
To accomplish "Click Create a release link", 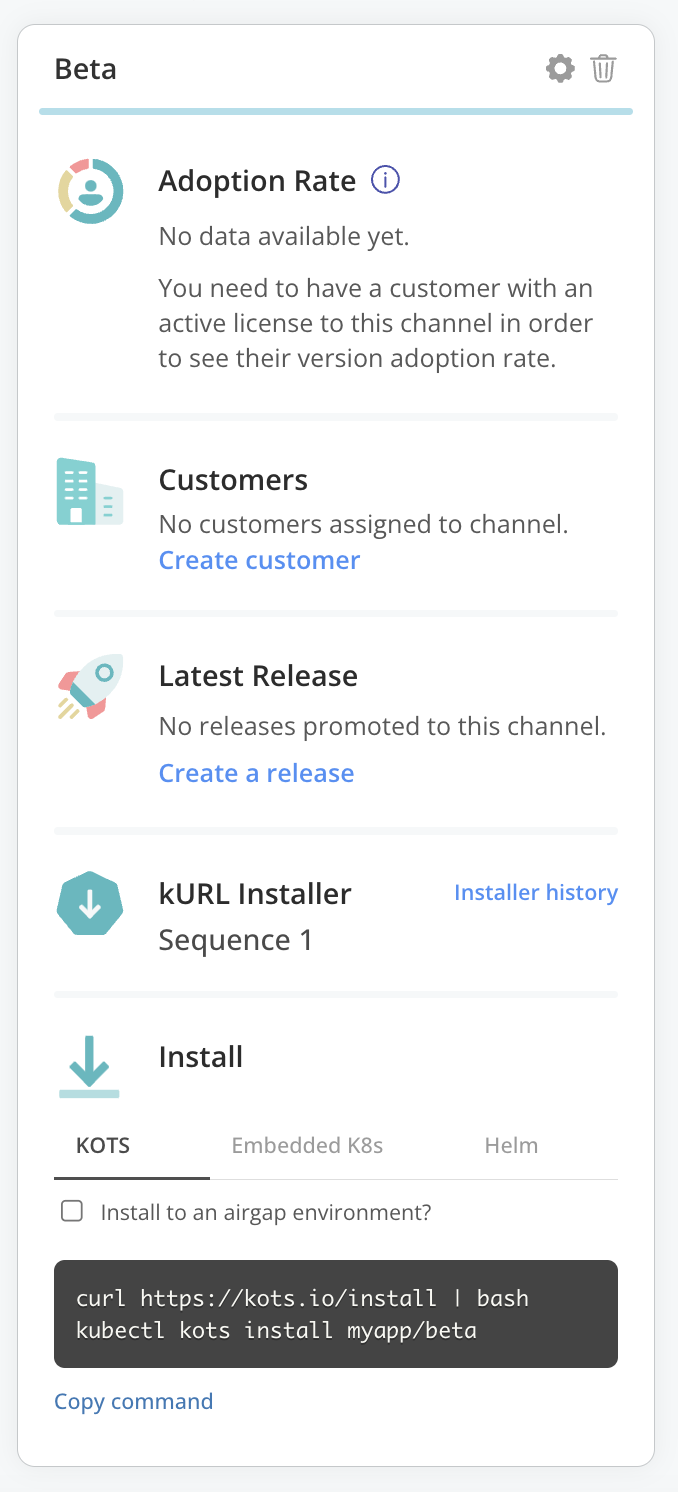I will click(256, 772).
